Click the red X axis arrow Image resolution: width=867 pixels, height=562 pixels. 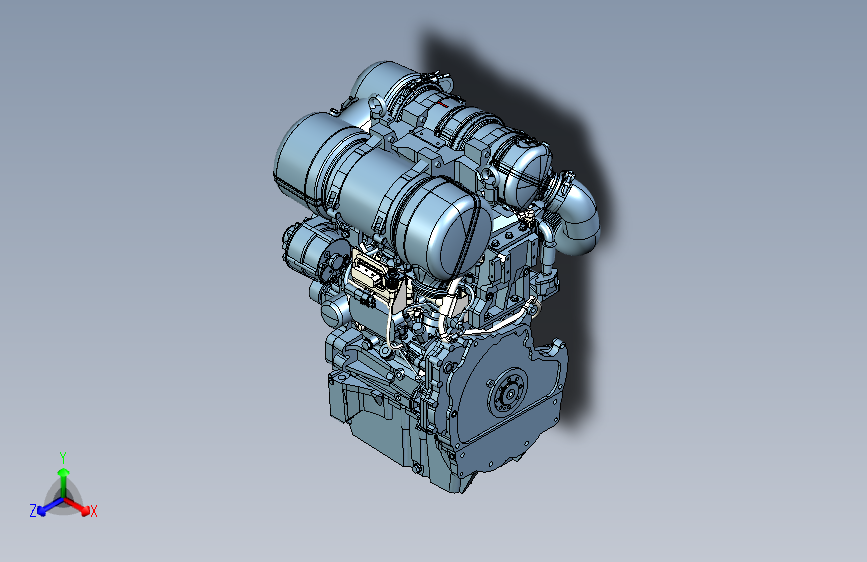click(x=78, y=506)
